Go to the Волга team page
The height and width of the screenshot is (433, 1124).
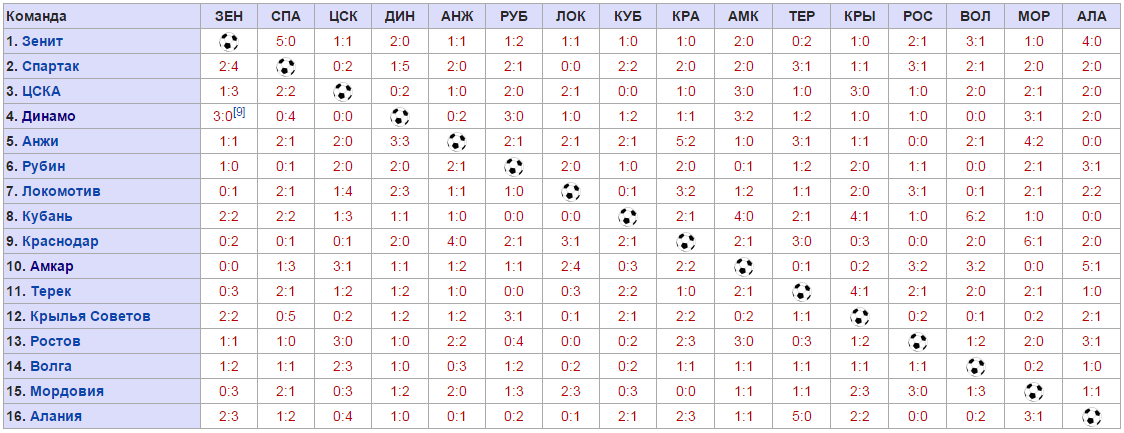tap(50, 367)
